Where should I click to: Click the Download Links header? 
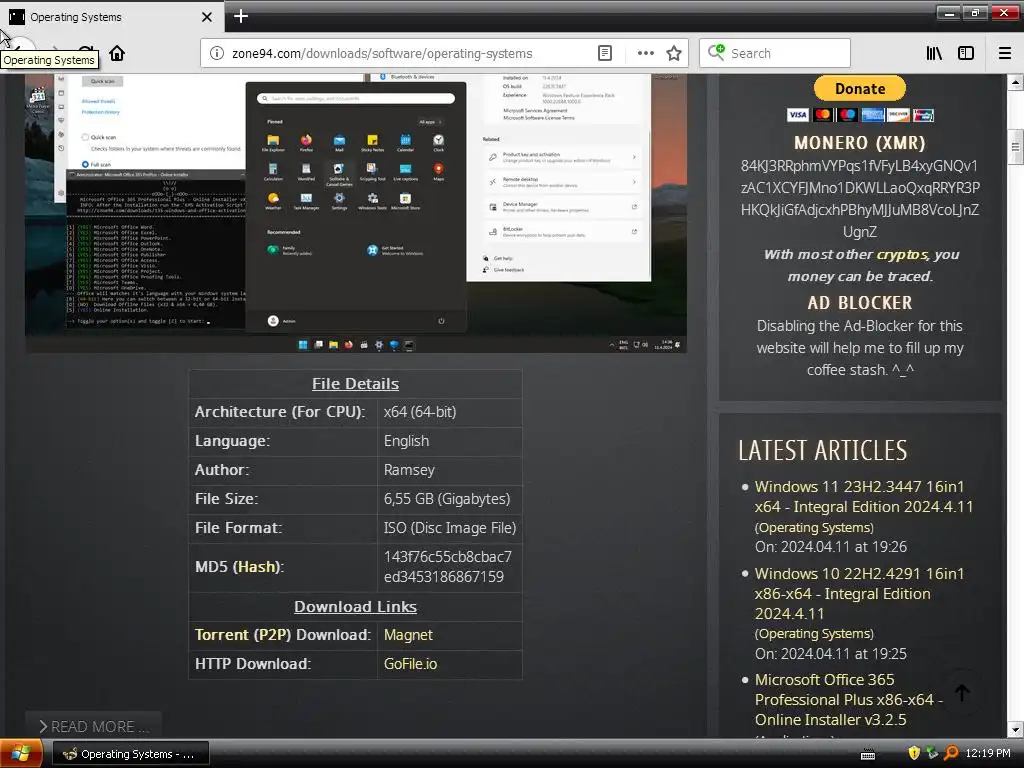tap(355, 607)
